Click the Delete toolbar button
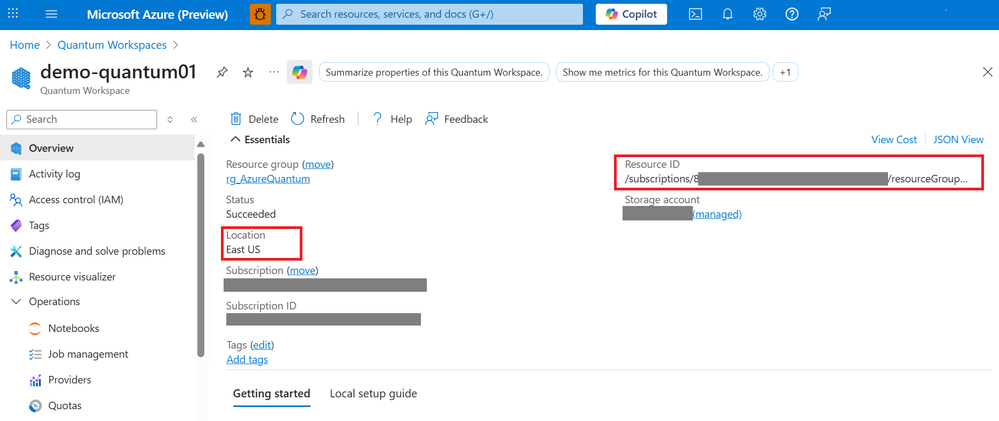 pos(254,119)
